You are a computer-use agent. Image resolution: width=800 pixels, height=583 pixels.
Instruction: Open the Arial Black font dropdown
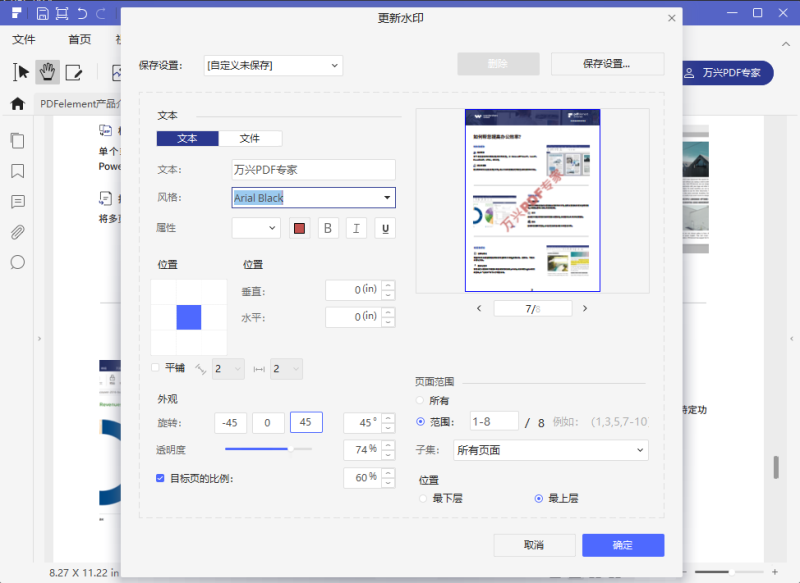coord(313,198)
